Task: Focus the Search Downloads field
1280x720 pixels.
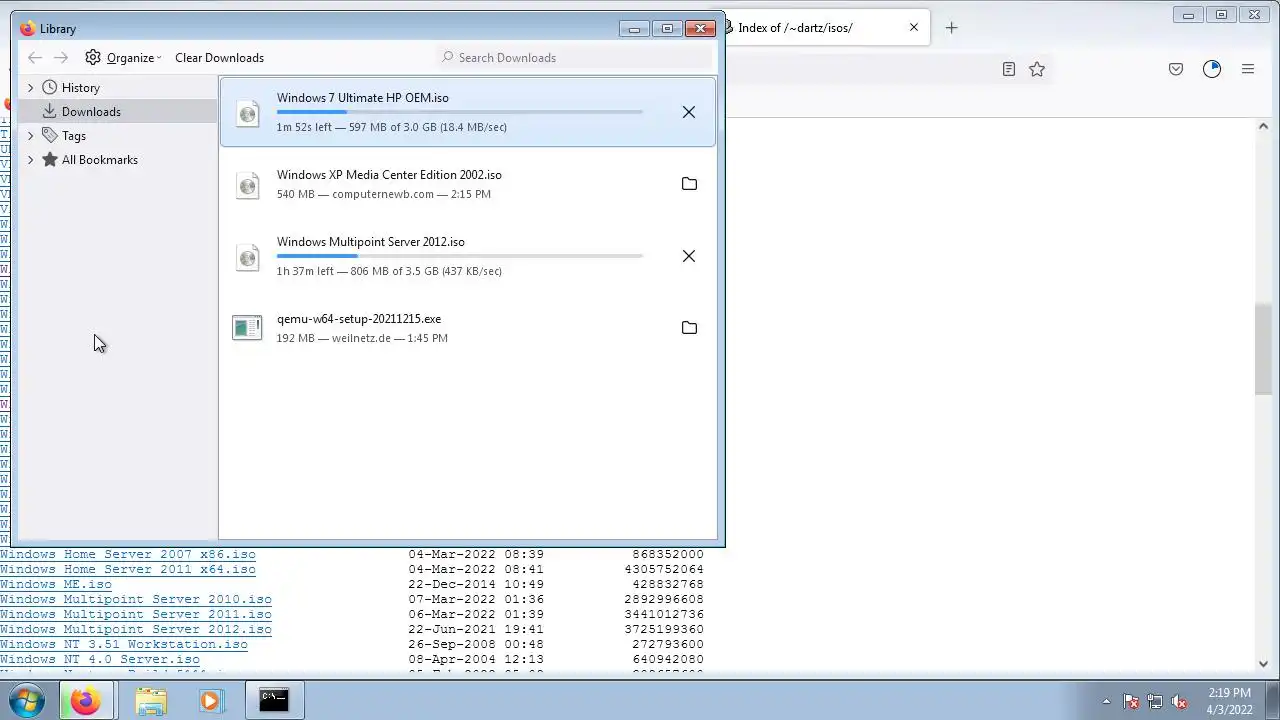Action: tap(575, 58)
